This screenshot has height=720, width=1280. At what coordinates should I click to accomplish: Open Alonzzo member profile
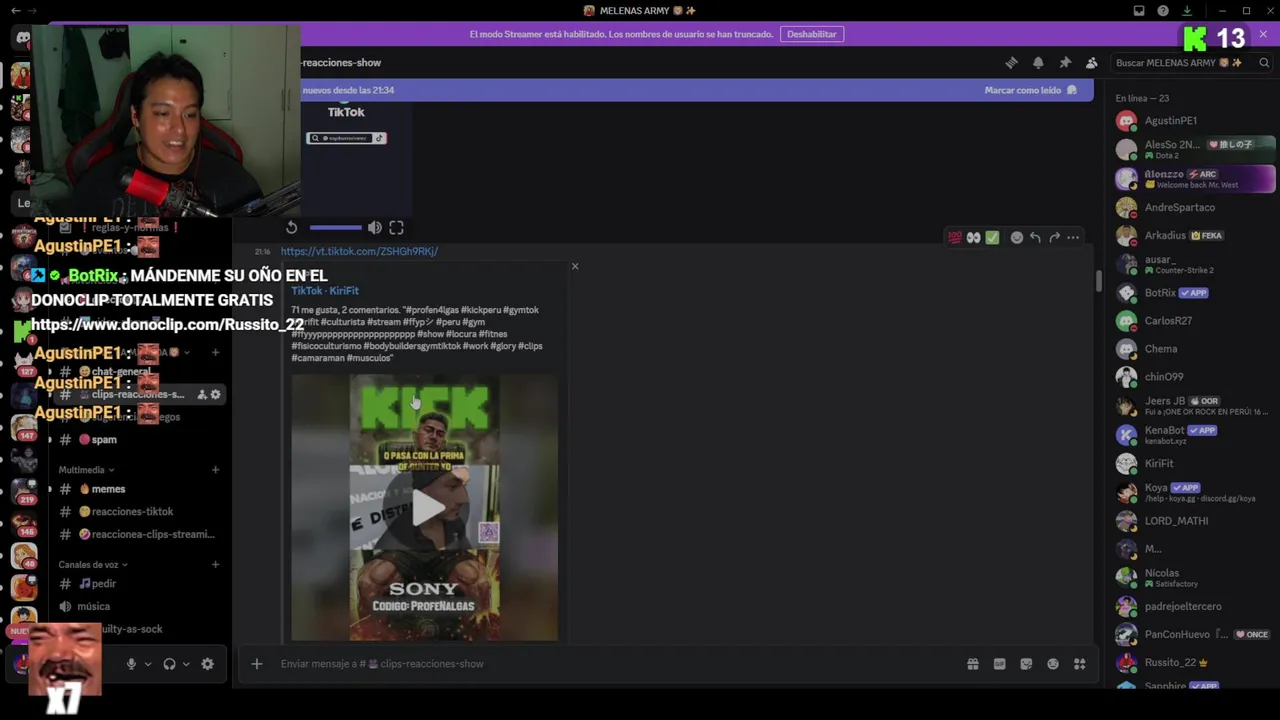pyautogui.click(x=1195, y=179)
